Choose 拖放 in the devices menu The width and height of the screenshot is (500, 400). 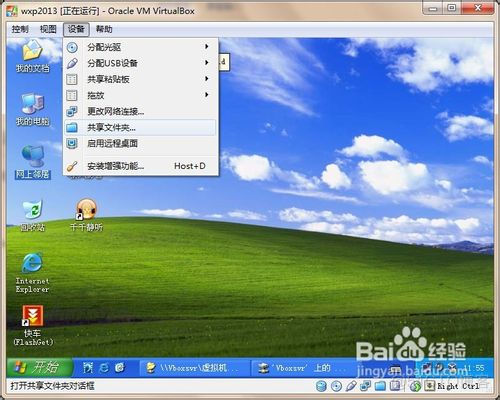point(140,95)
